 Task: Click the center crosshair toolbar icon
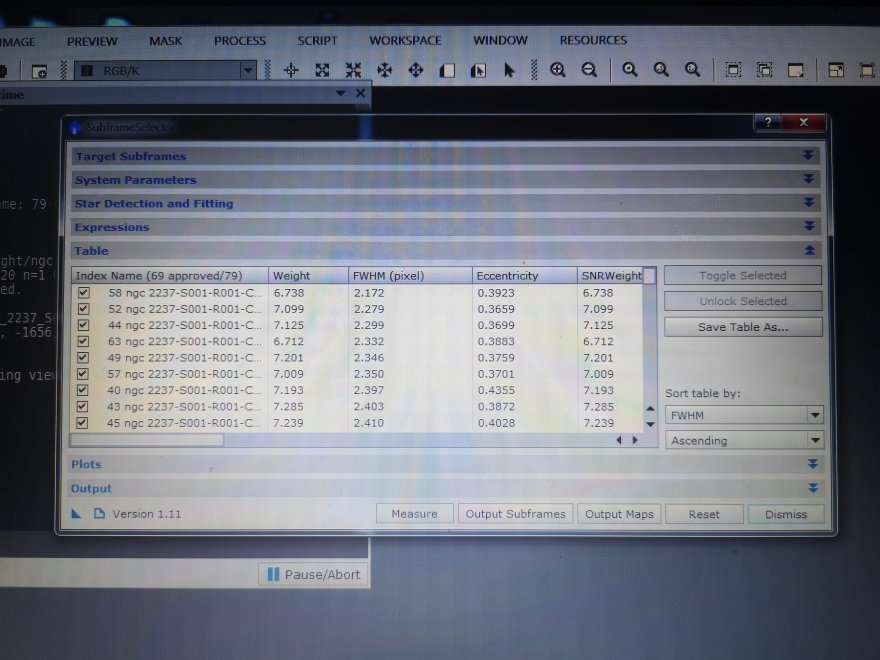tap(291, 70)
